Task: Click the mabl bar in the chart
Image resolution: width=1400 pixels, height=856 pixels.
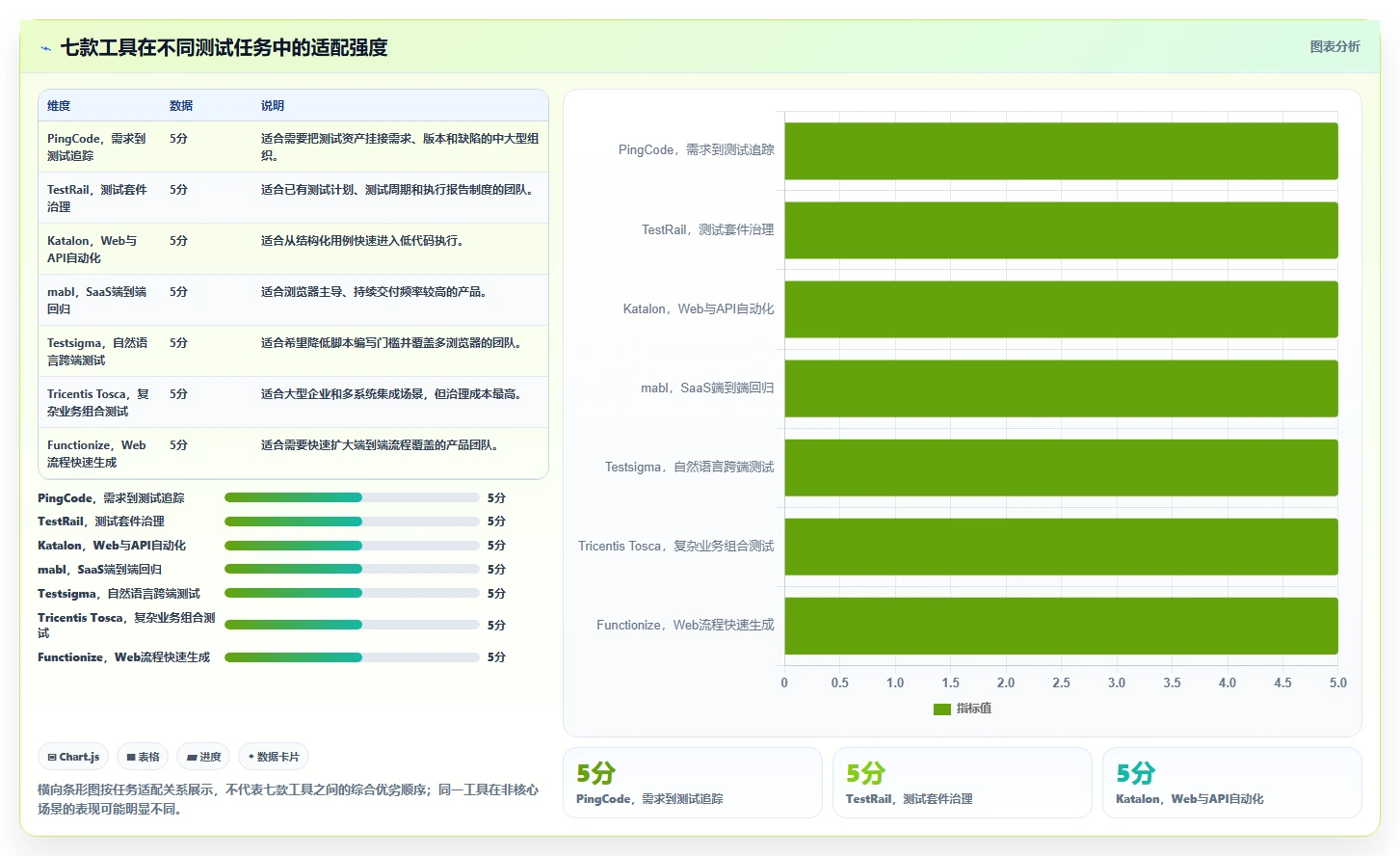Action: coord(1061,388)
